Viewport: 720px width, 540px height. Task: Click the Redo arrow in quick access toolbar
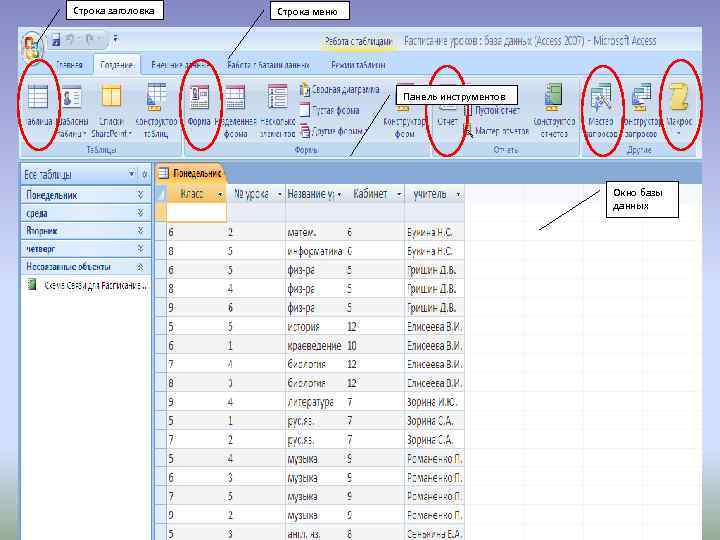[x=90, y=40]
